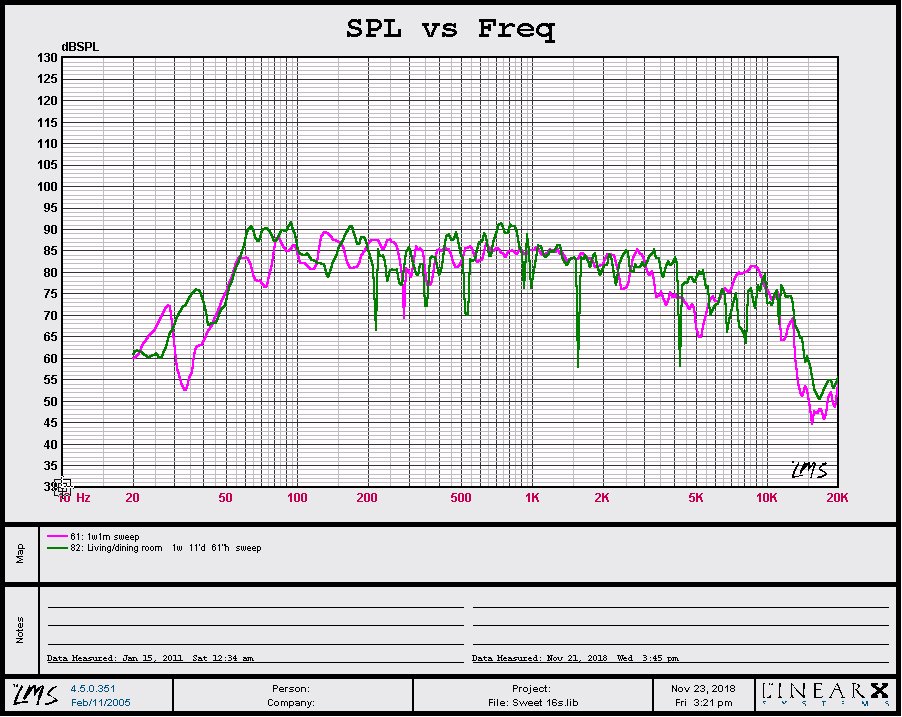Click the LMS watermark inside the graph
The image size is (902, 717).
pyautogui.click(x=808, y=470)
